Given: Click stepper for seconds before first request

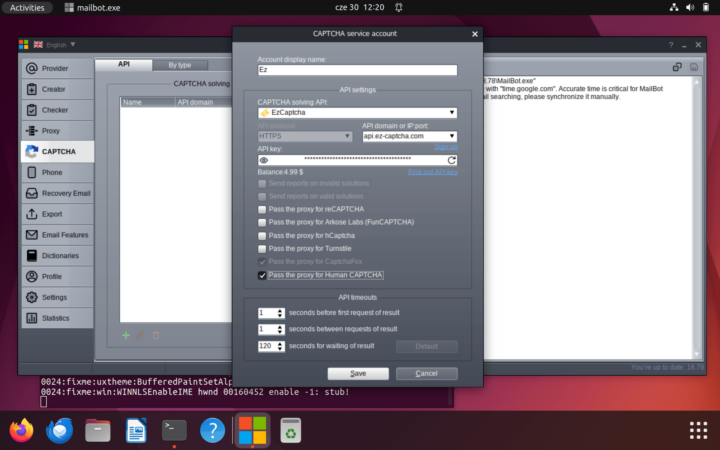Looking at the screenshot, I should pyautogui.click(x=280, y=313).
